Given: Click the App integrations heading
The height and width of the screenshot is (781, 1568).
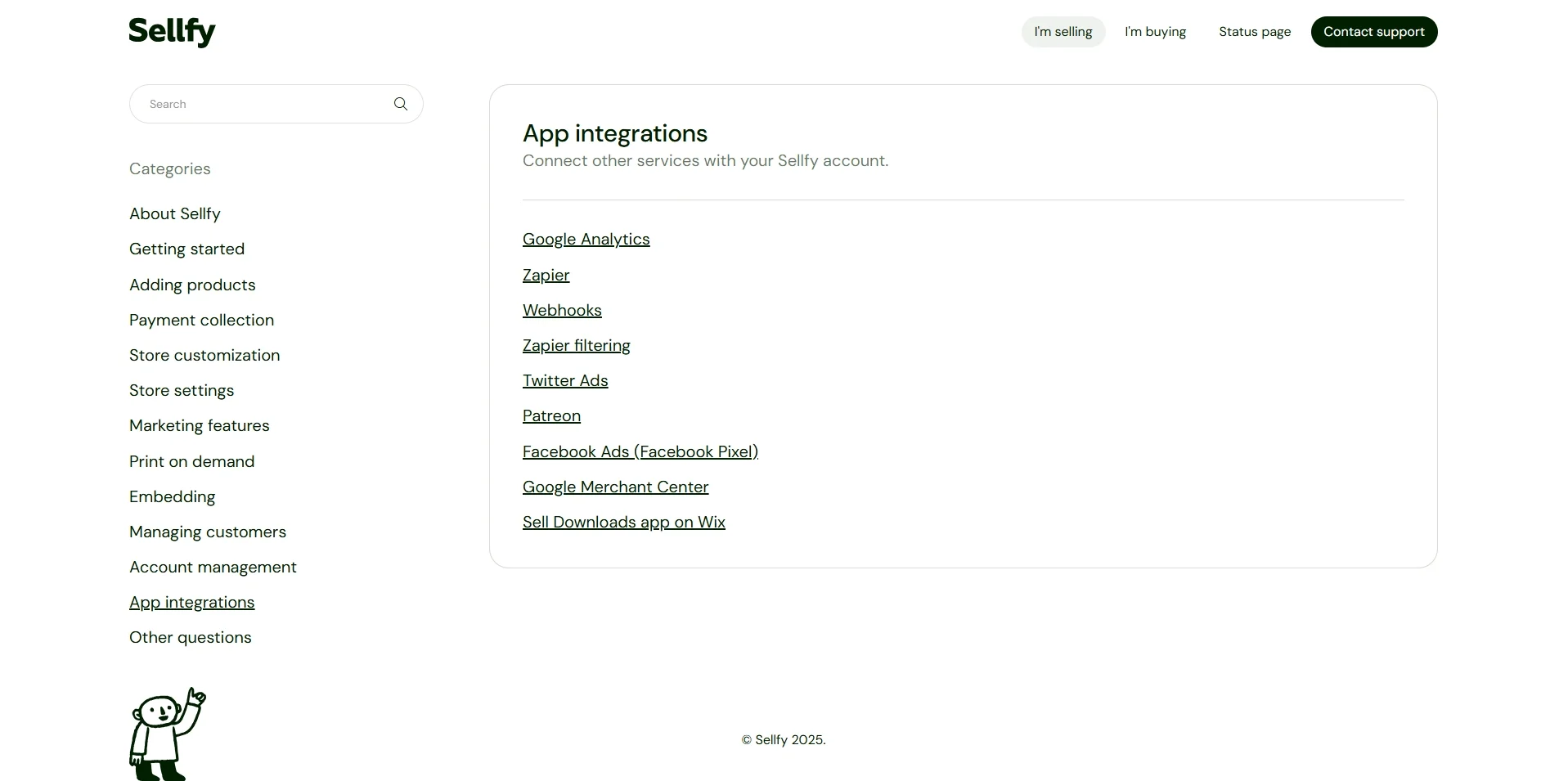Looking at the screenshot, I should click(x=615, y=133).
